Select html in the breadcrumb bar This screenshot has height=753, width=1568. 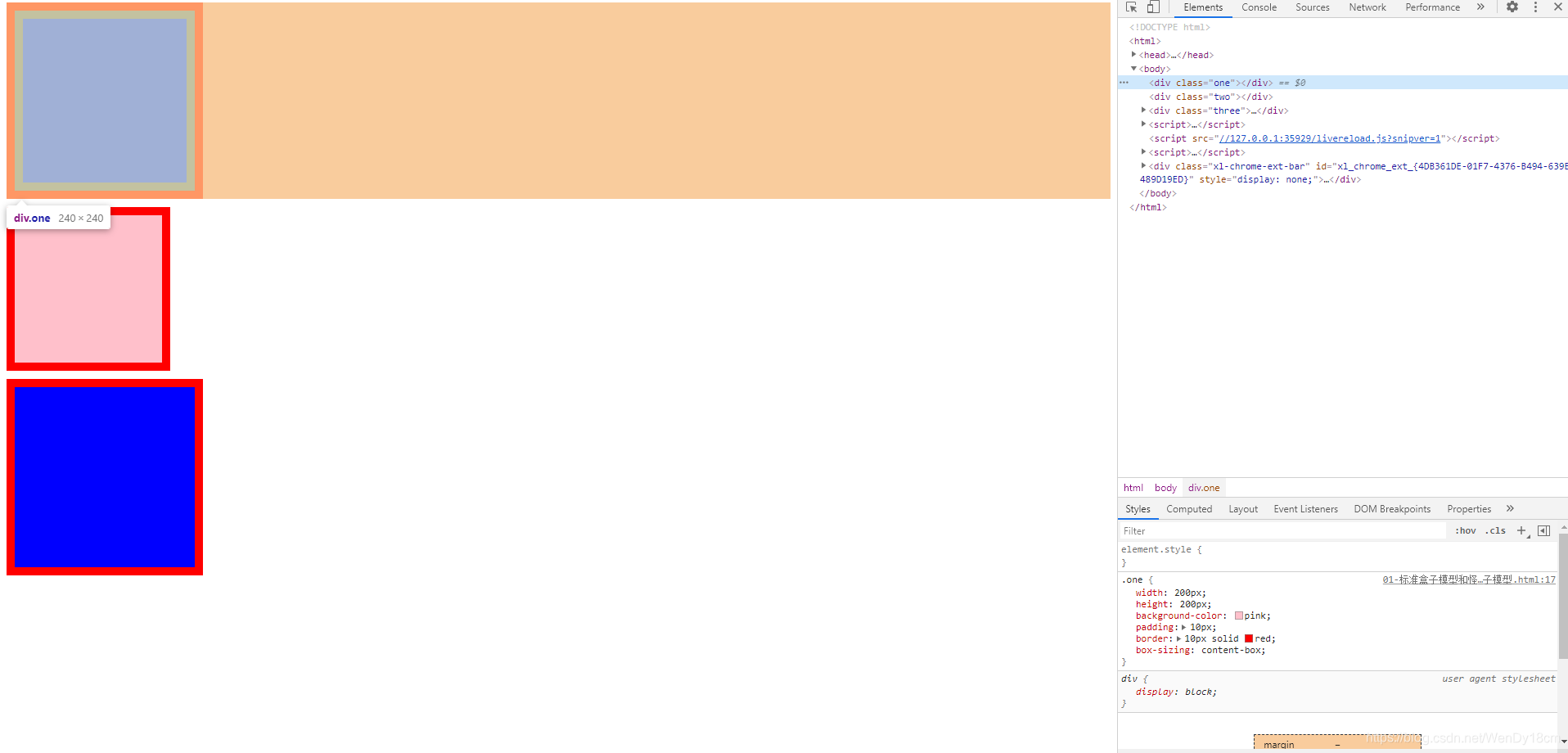[x=1133, y=488]
